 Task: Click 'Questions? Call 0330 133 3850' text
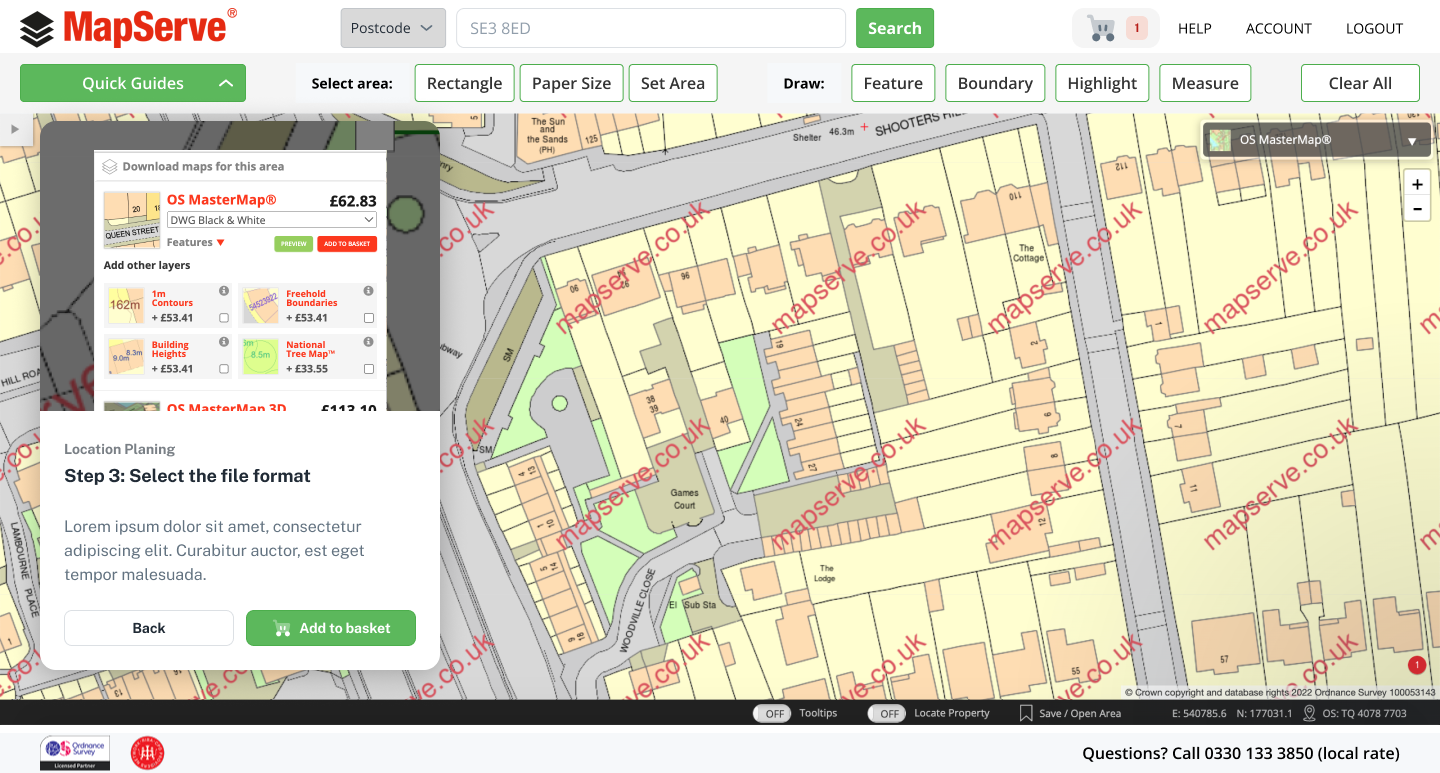coord(1241,753)
